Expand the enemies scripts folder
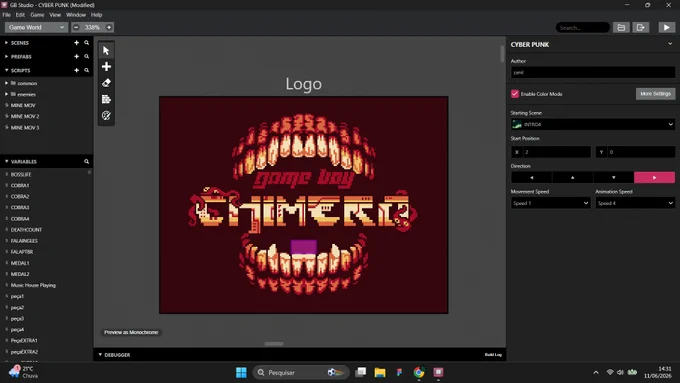 click(7, 94)
